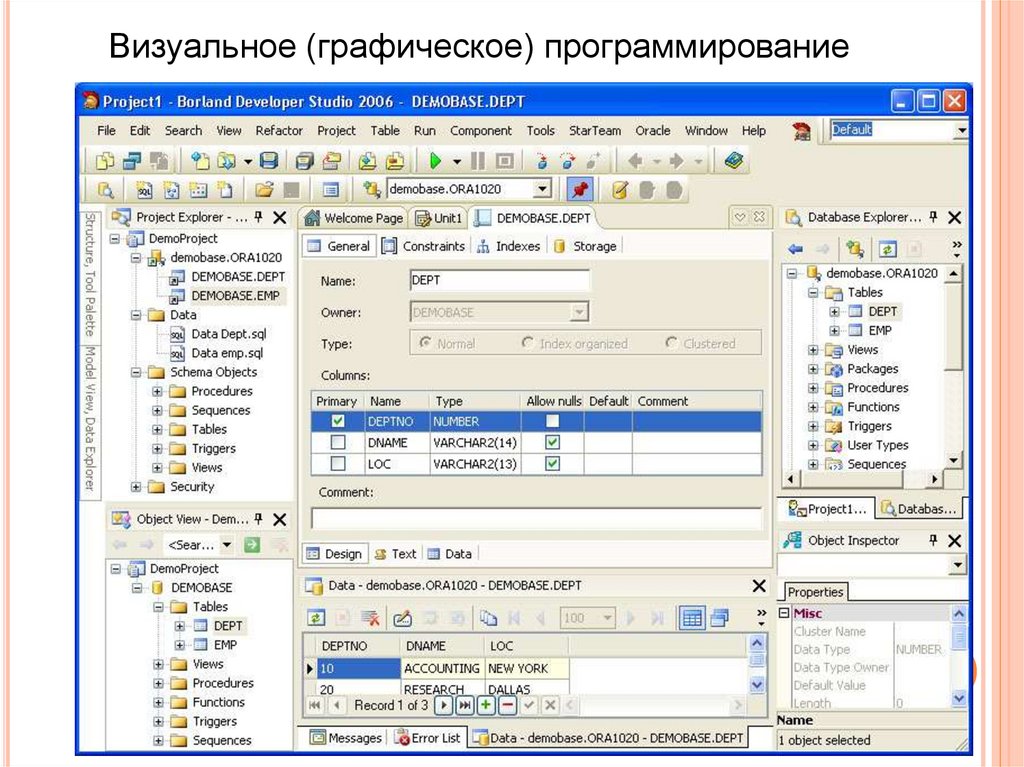This screenshot has height=767, width=1024.
Task: Click the SQL document icon in second toolbar
Action: point(144,190)
